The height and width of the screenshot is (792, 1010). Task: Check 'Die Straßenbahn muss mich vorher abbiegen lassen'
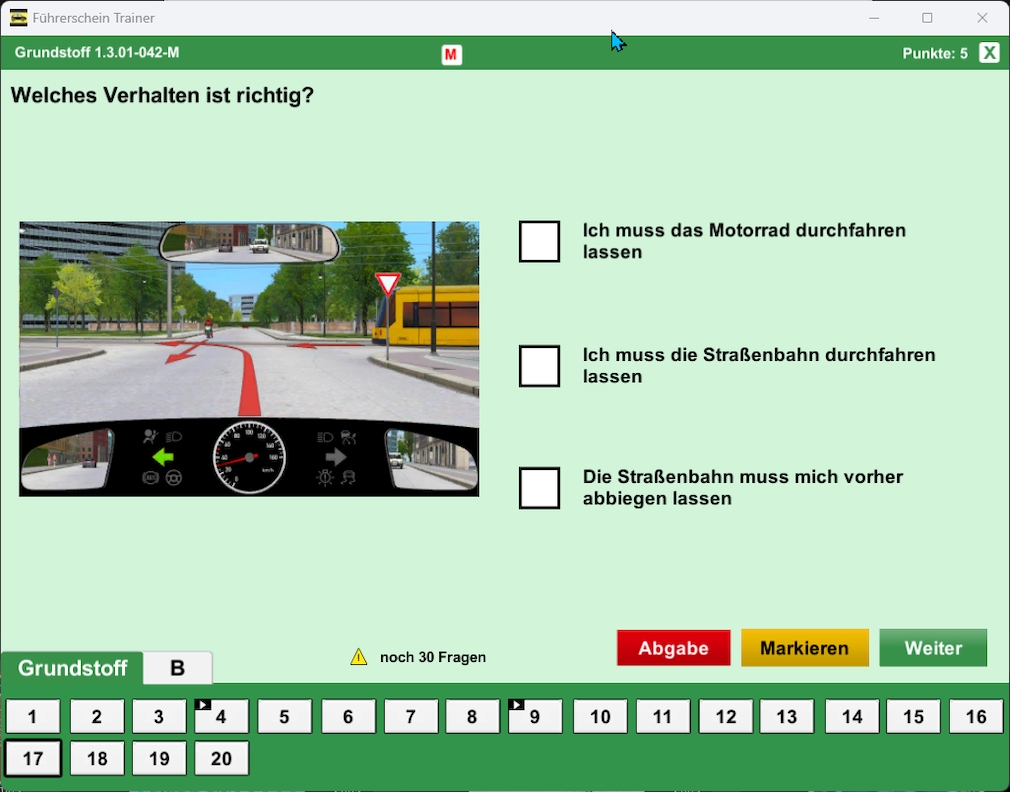pyautogui.click(x=539, y=489)
